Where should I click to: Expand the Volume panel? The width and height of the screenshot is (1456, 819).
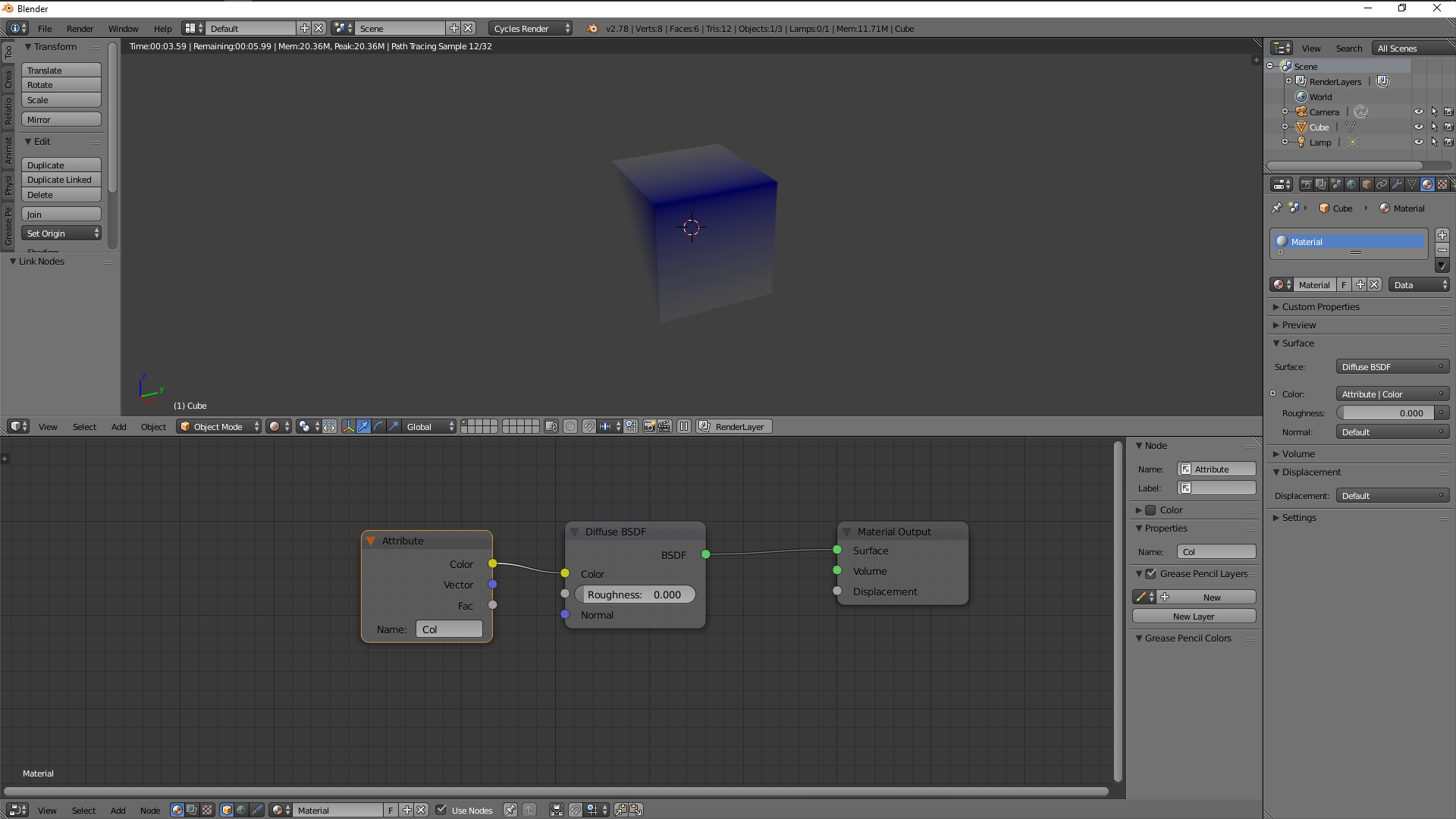point(1298,454)
